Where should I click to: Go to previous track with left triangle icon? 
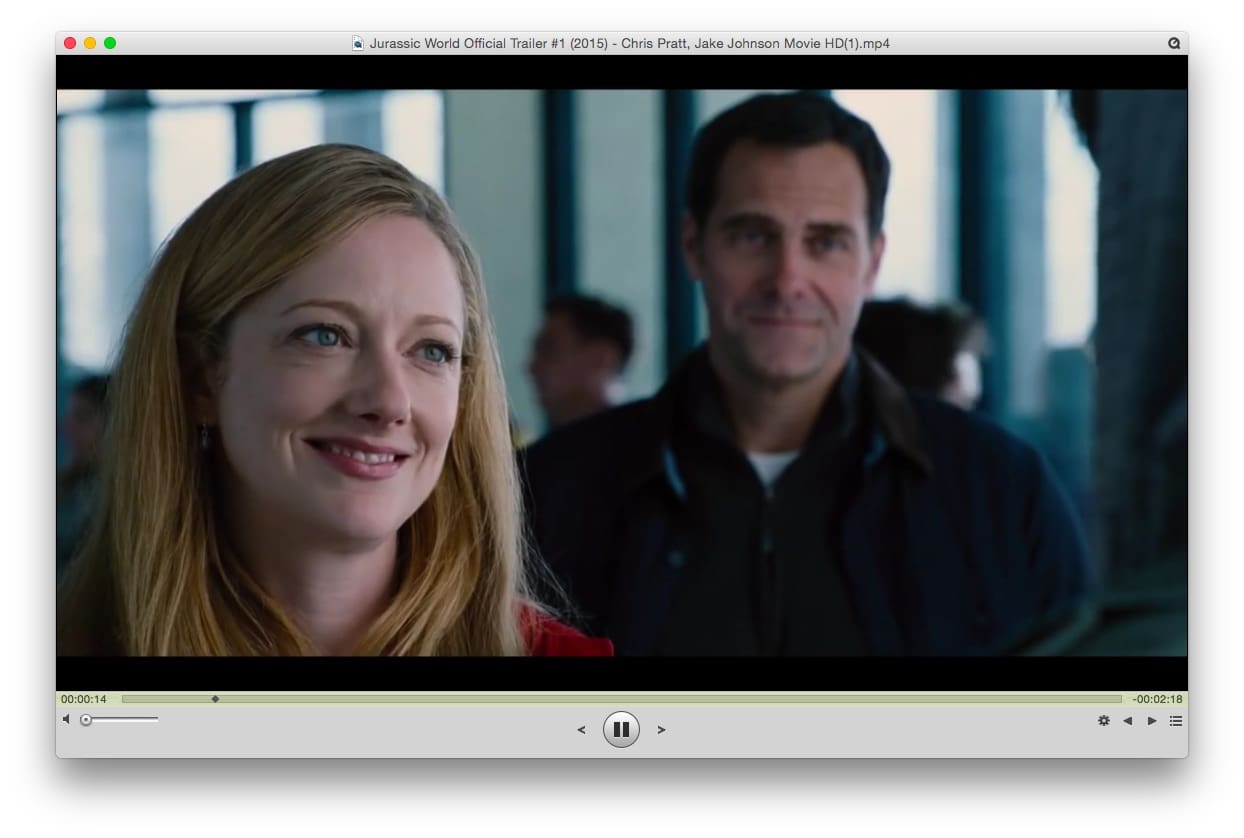coord(1128,720)
